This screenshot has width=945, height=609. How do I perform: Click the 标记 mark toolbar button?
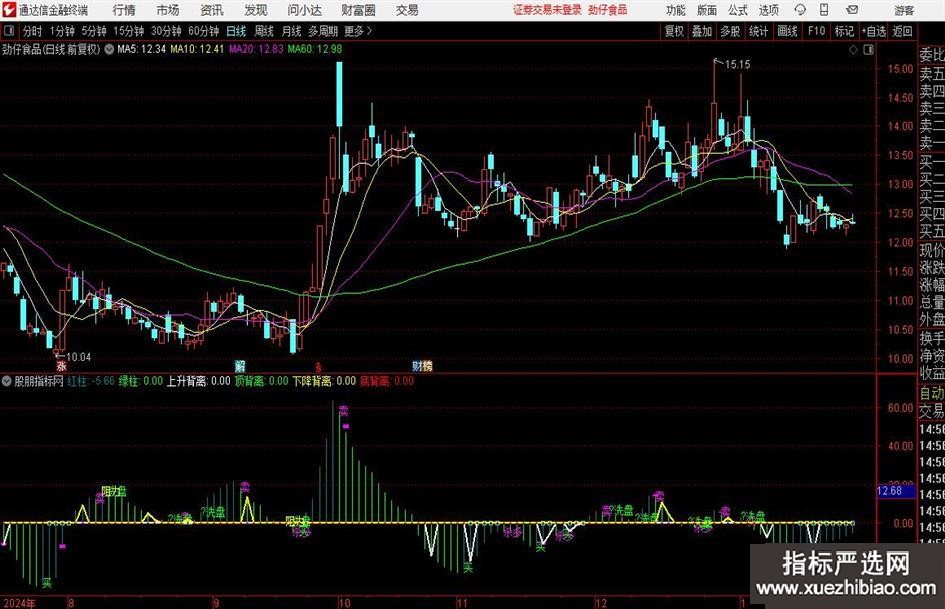(844, 31)
